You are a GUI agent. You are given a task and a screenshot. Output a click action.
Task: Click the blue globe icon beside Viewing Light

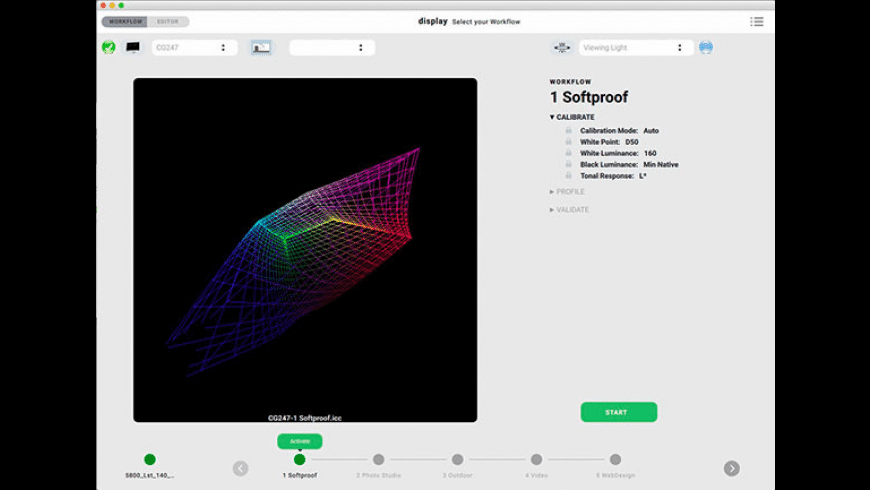point(706,47)
